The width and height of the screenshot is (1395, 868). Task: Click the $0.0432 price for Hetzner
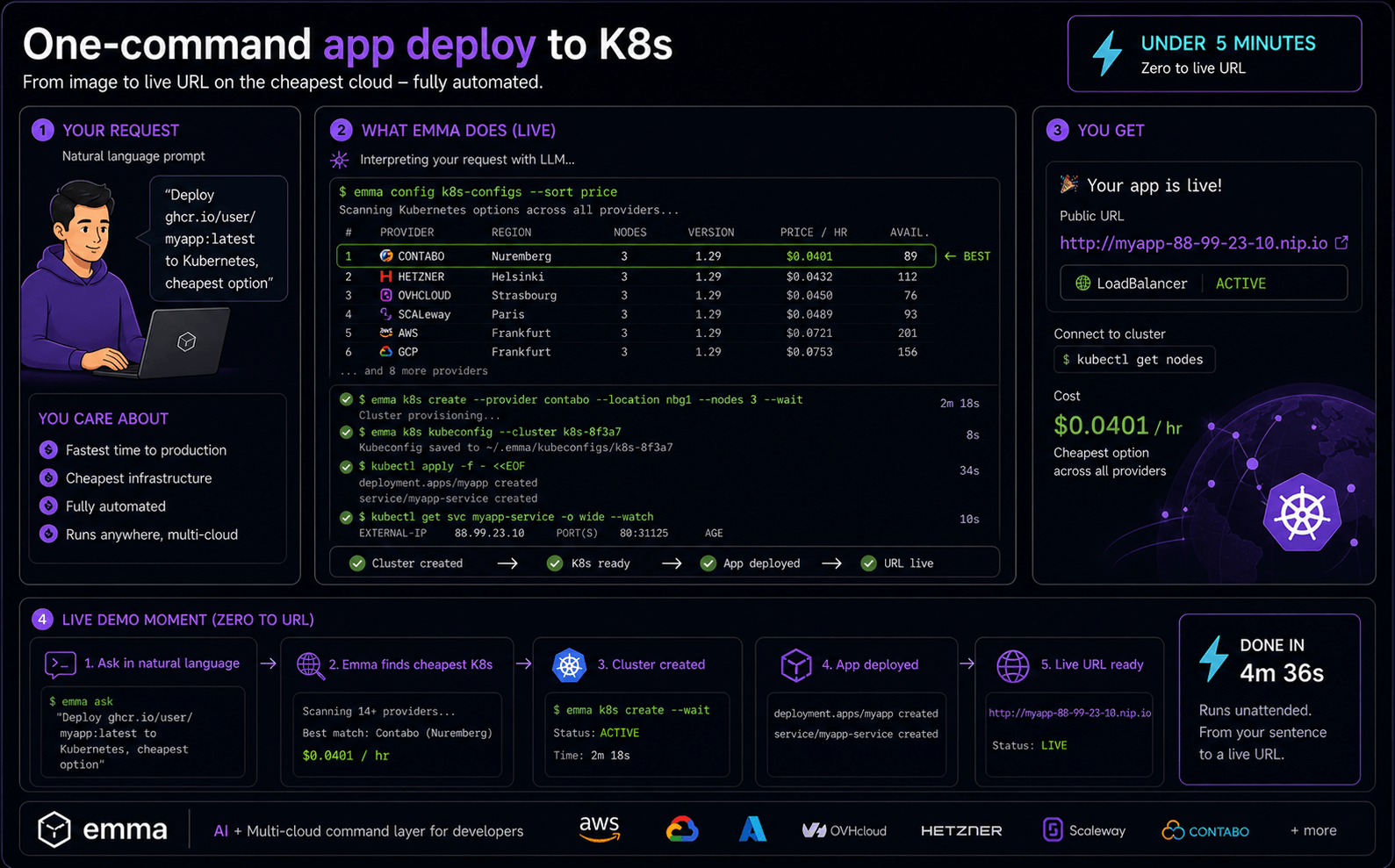click(809, 276)
